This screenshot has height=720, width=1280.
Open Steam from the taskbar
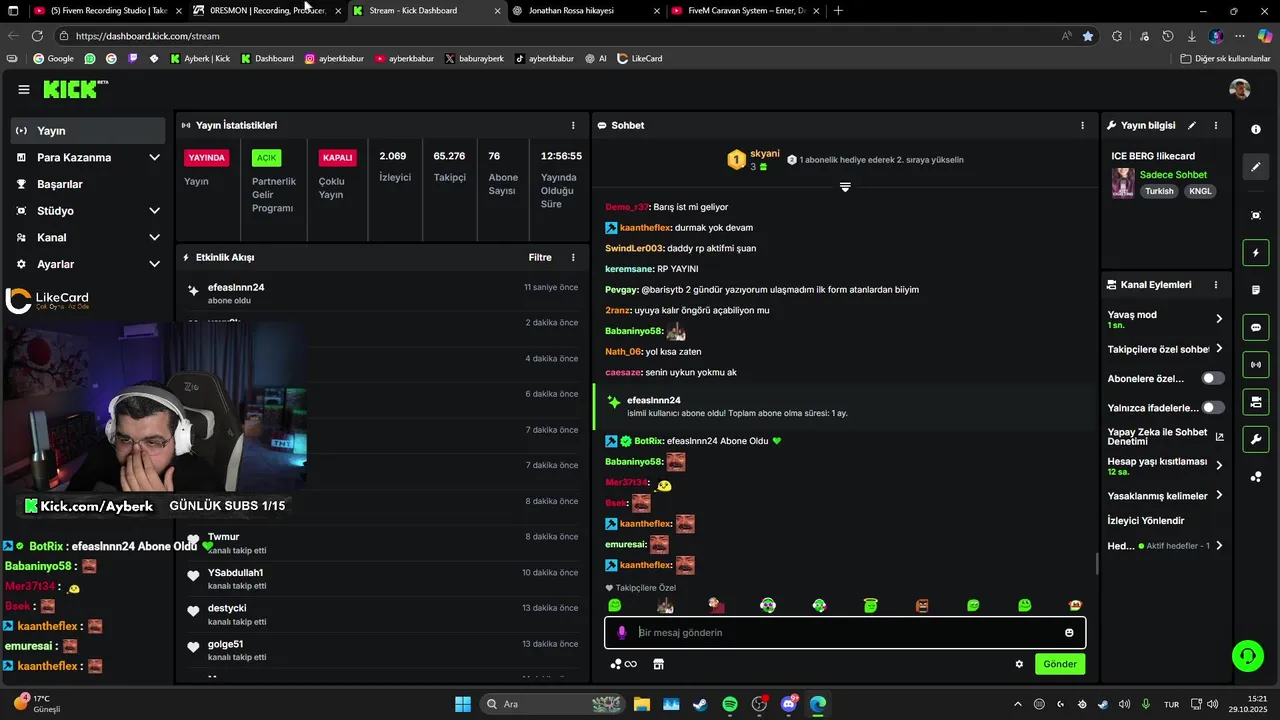700,704
